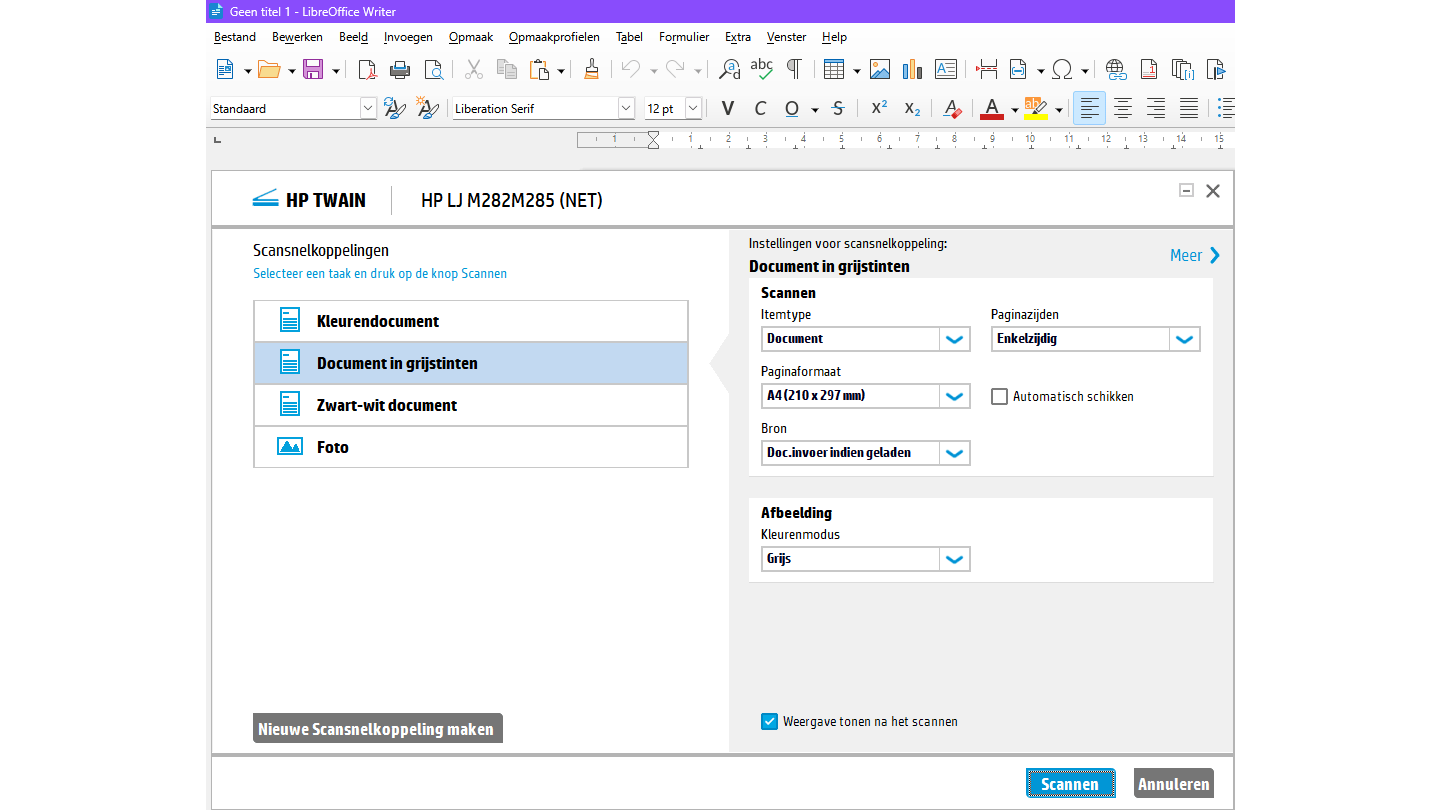Clear direct formatting with the eraser icon
This screenshot has width=1440, height=810.
[952, 108]
